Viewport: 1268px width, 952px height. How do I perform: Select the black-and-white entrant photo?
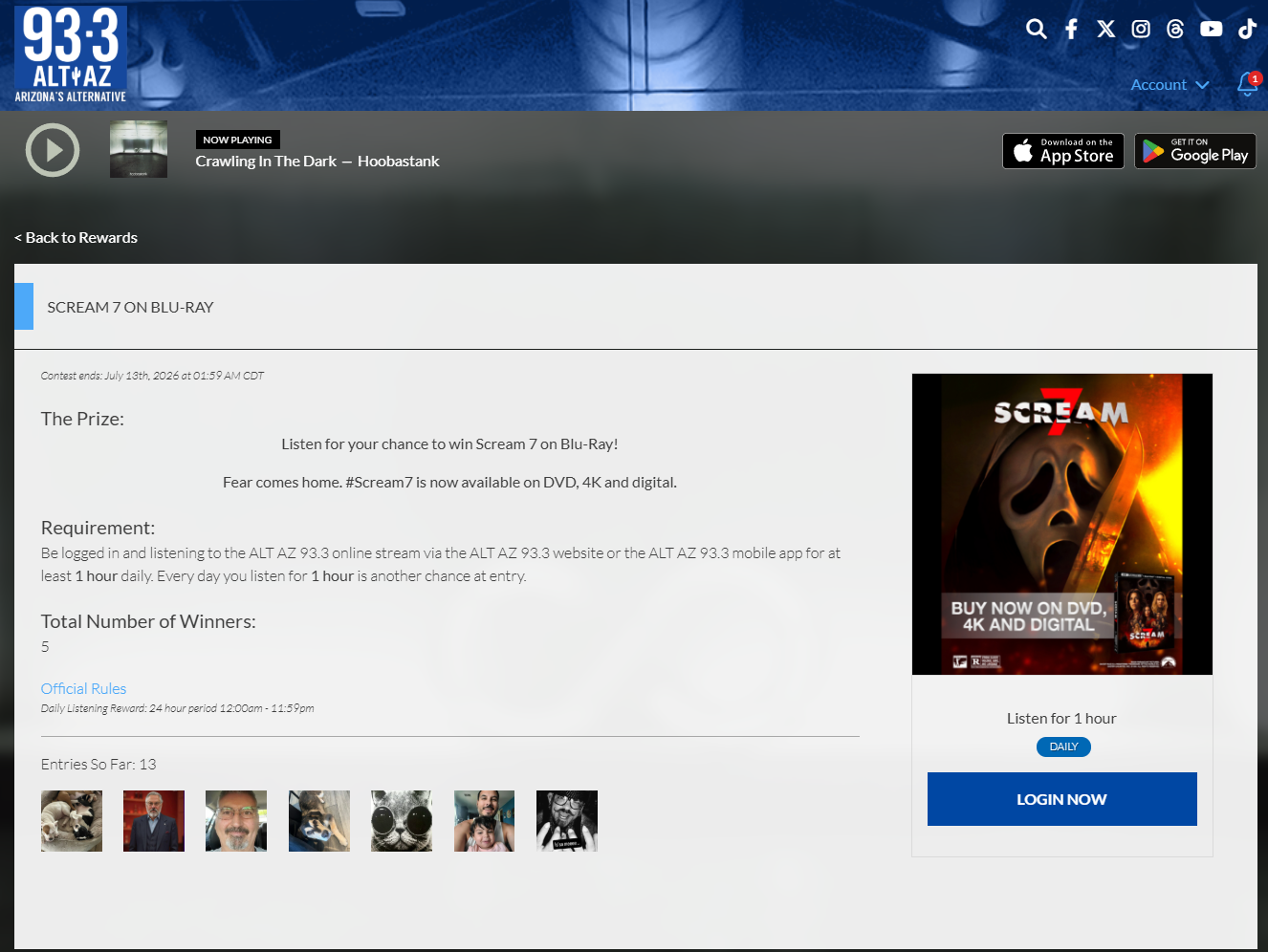(x=567, y=821)
